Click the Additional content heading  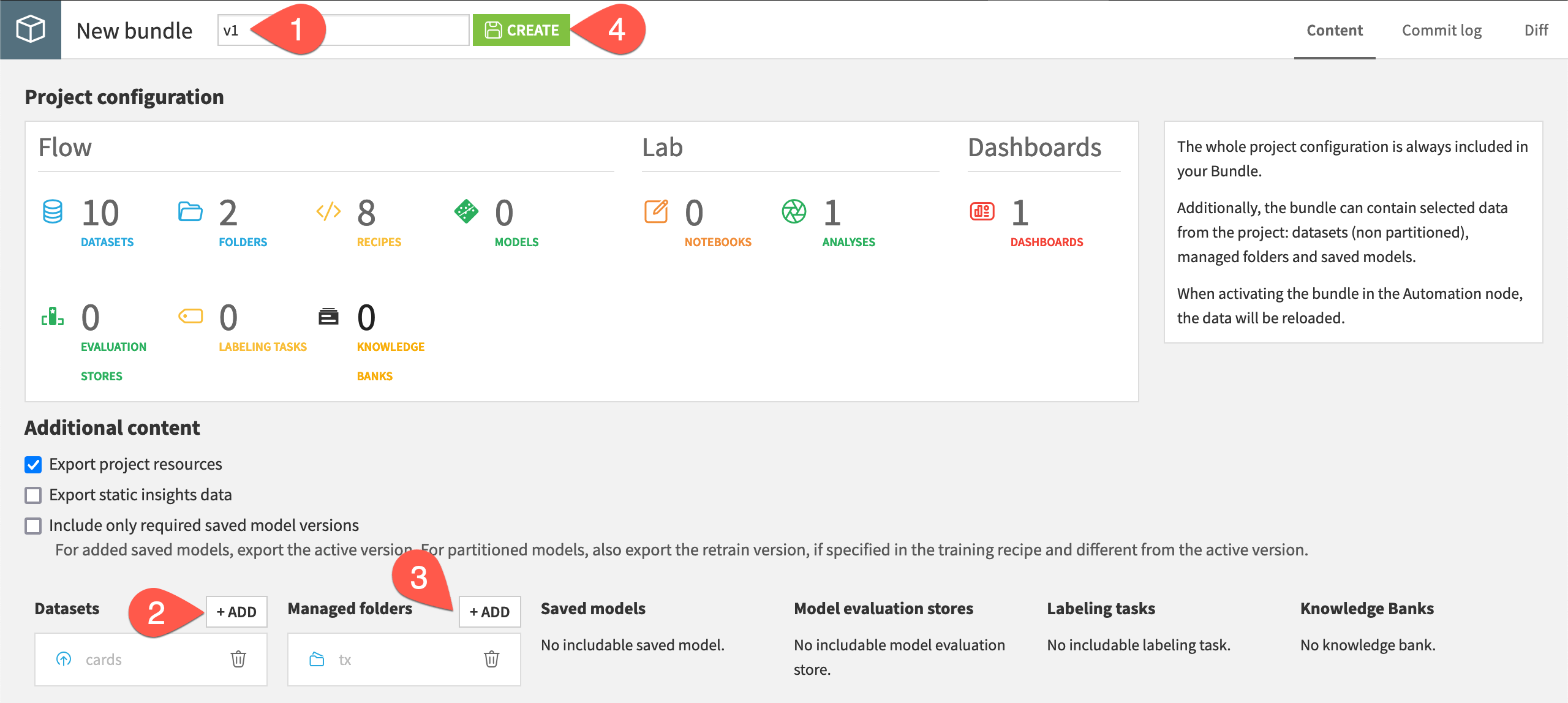(x=112, y=427)
